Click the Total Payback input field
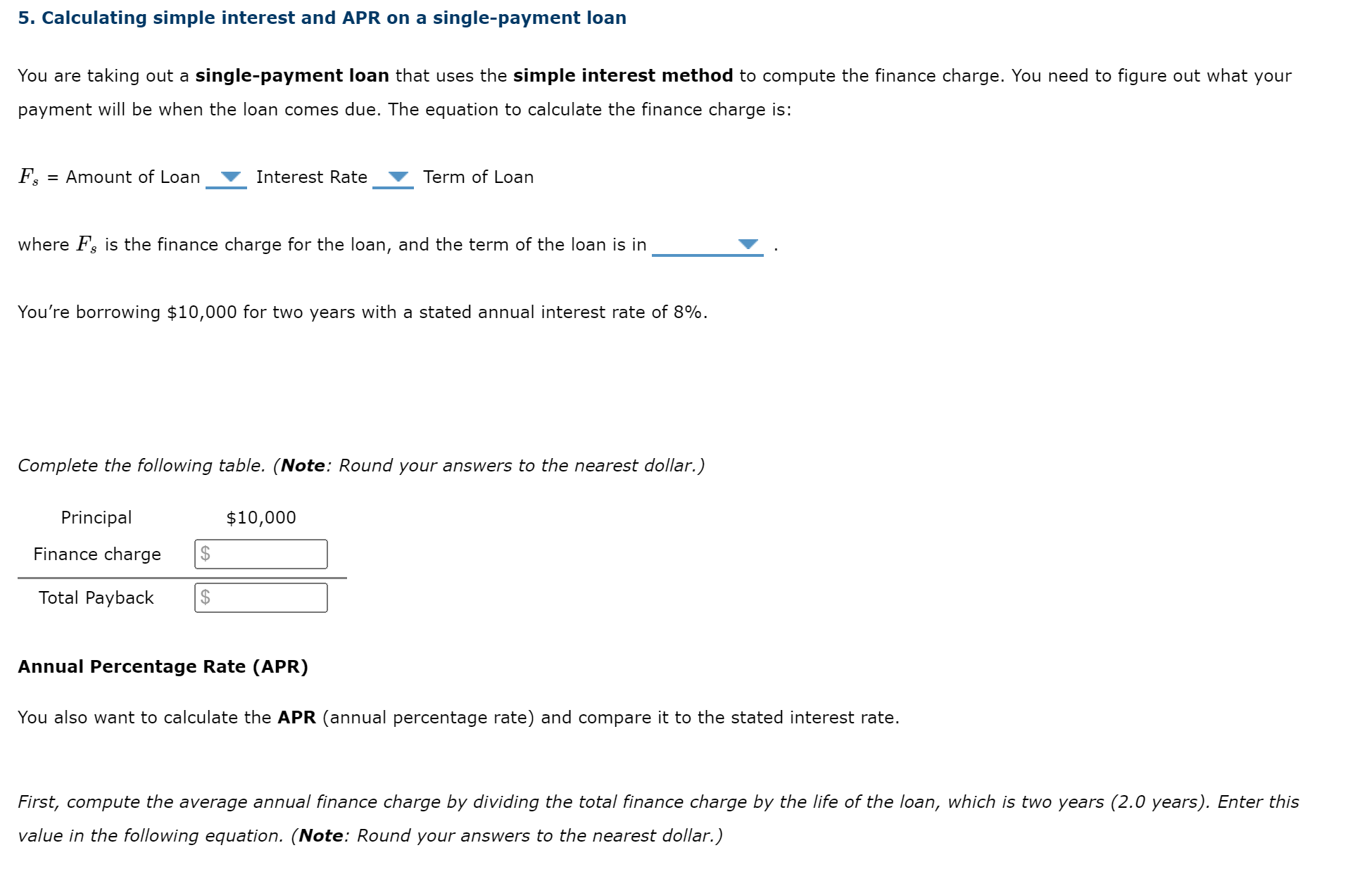The image size is (1372, 881). point(268,598)
